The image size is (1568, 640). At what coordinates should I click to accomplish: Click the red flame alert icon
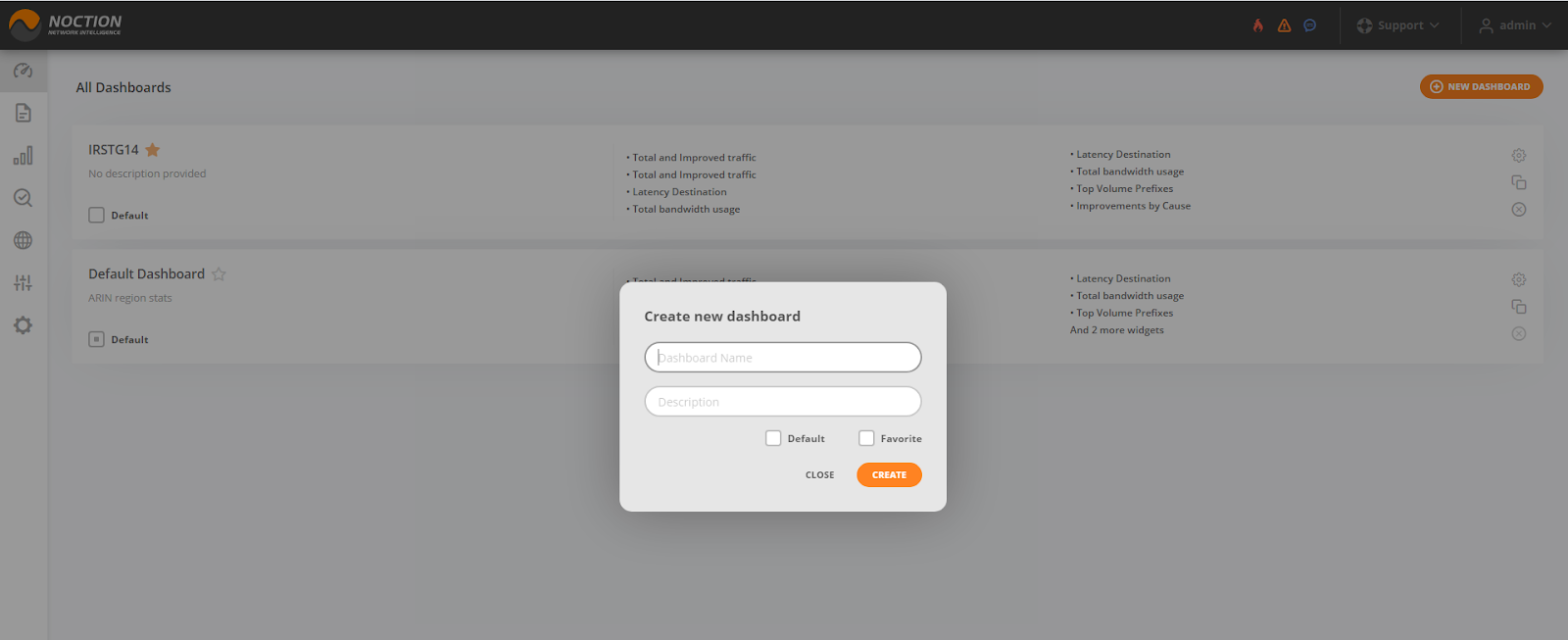click(1258, 25)
